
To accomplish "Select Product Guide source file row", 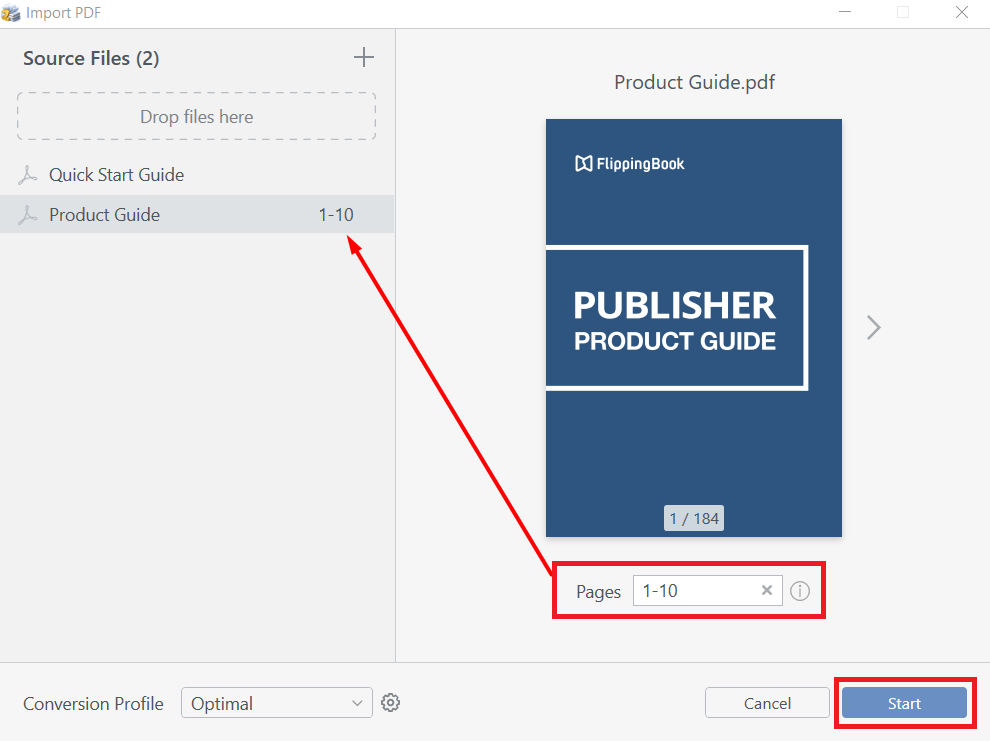I will 197,215.
